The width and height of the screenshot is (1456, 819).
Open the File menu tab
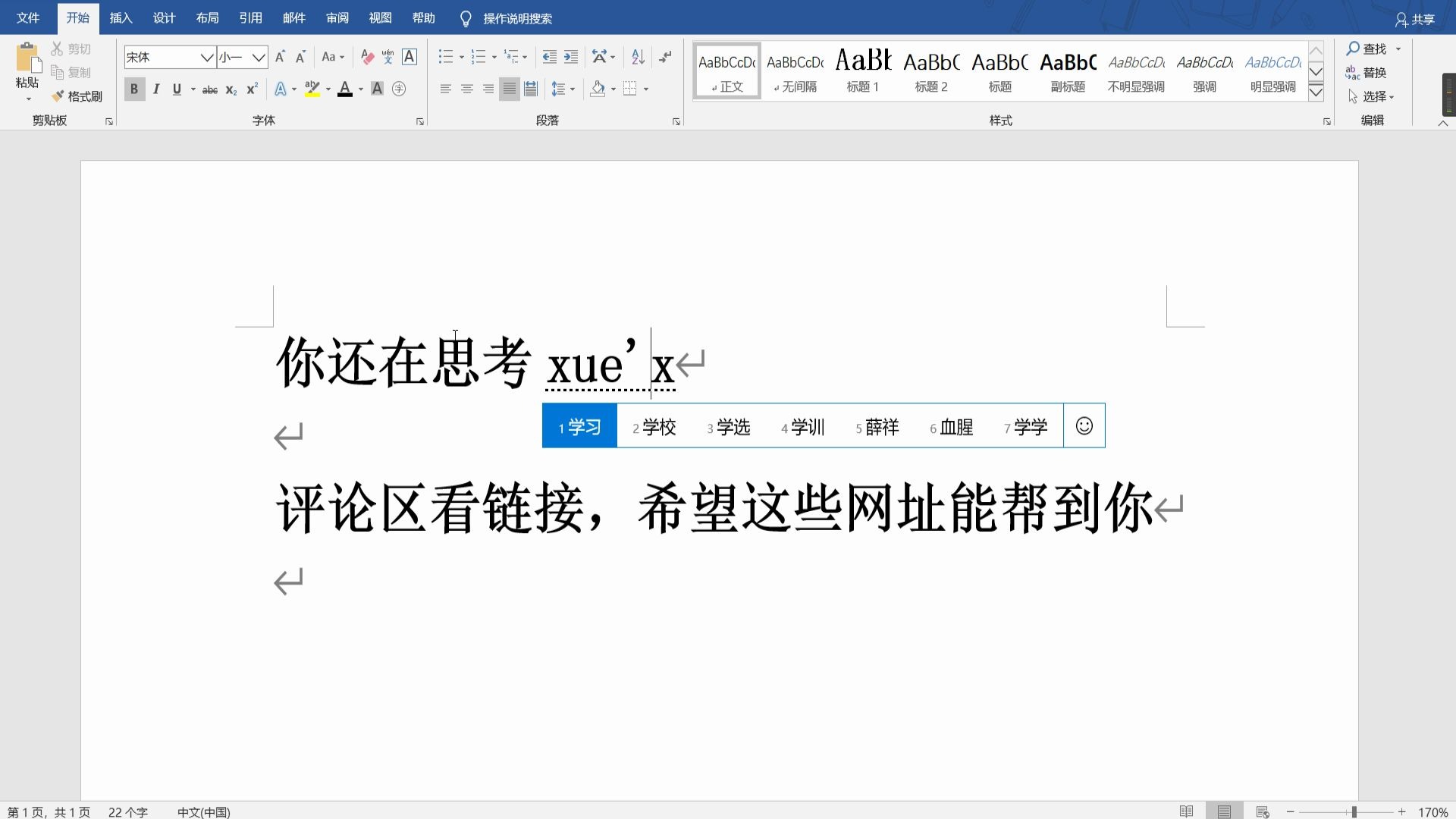(x=28, y=18)
